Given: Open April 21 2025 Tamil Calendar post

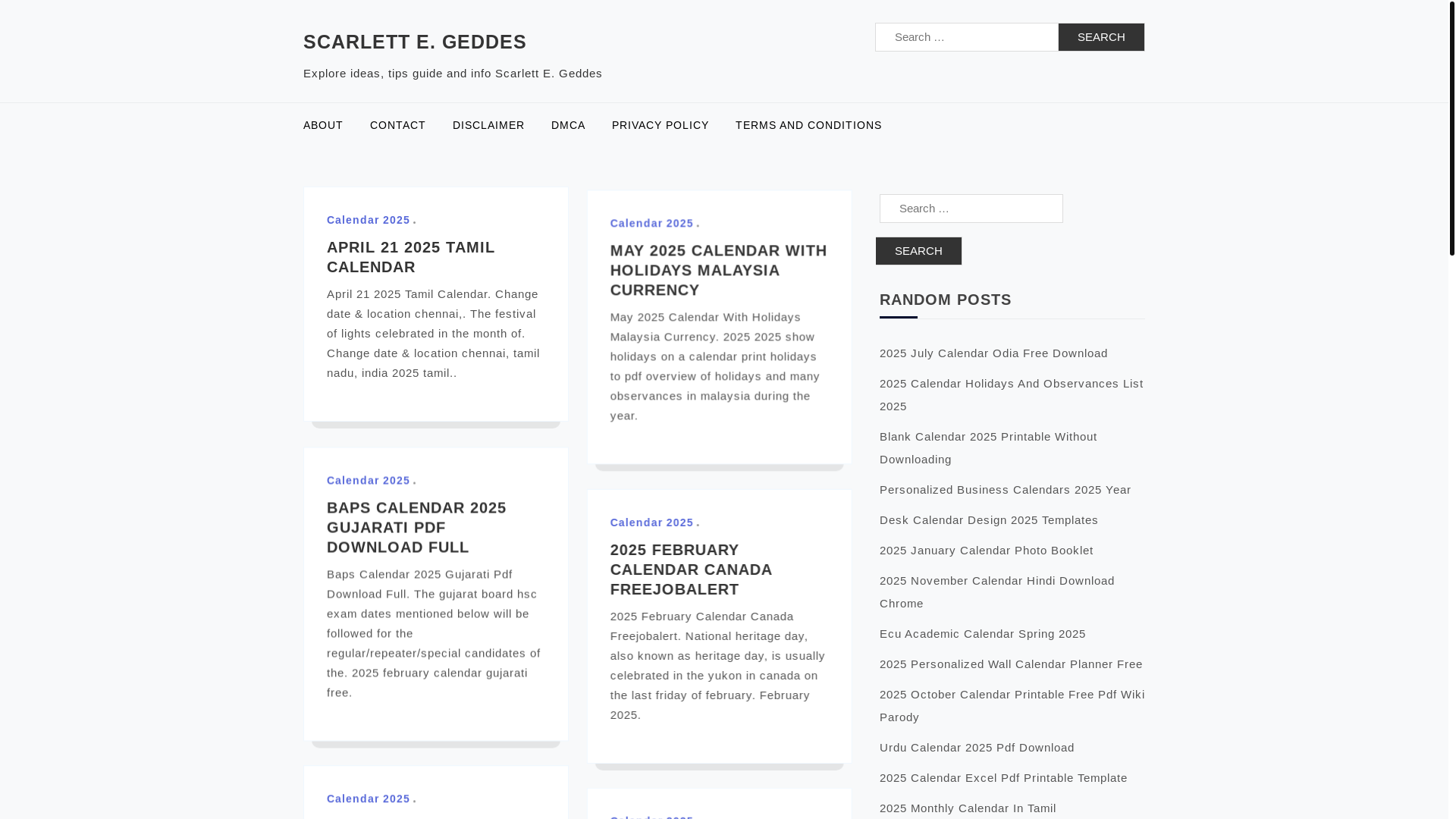Looking at the screenshot, I should tap(410, 257).
